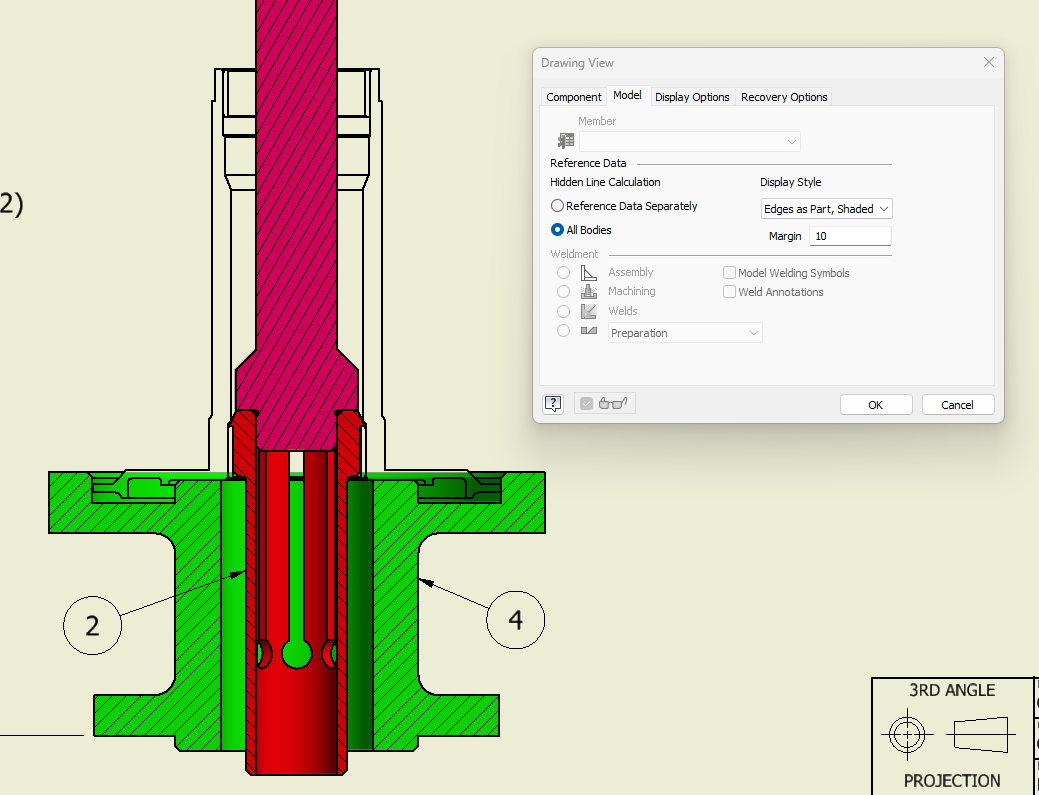Toggle the preview checkbox next to glasses
The width and height of the screenshot is (1039, 795).
(586, 403)
